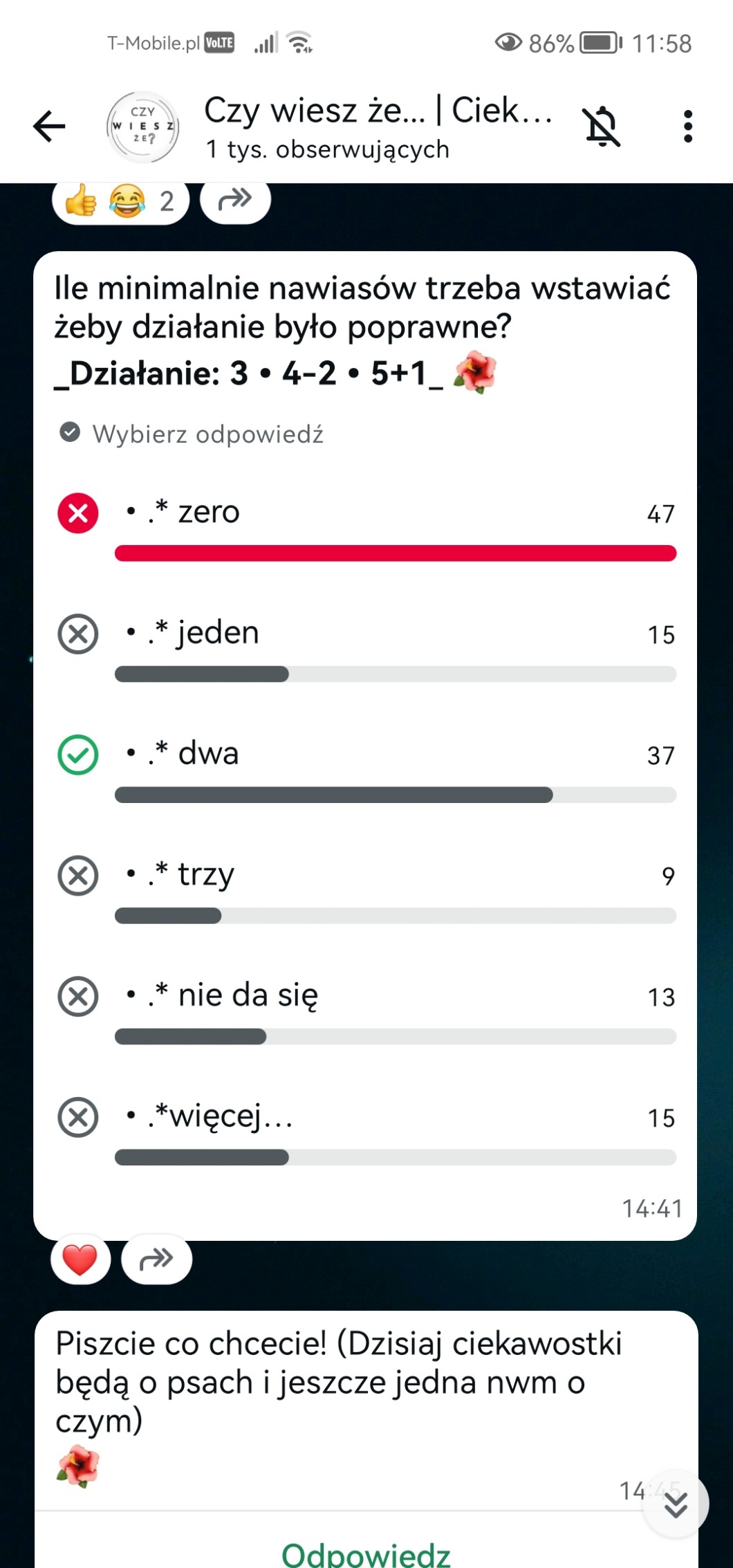The width and height of the screenshot is (733, 1568).
Task: Select the green check next to dwa
Action: [78, 755]
